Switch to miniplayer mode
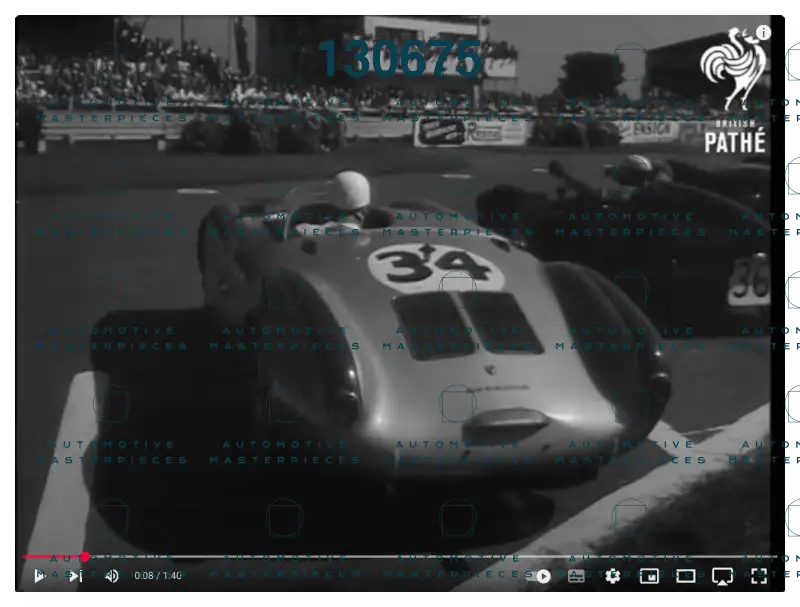The width and height of the screenshot is (800, 607). (649, 576)
